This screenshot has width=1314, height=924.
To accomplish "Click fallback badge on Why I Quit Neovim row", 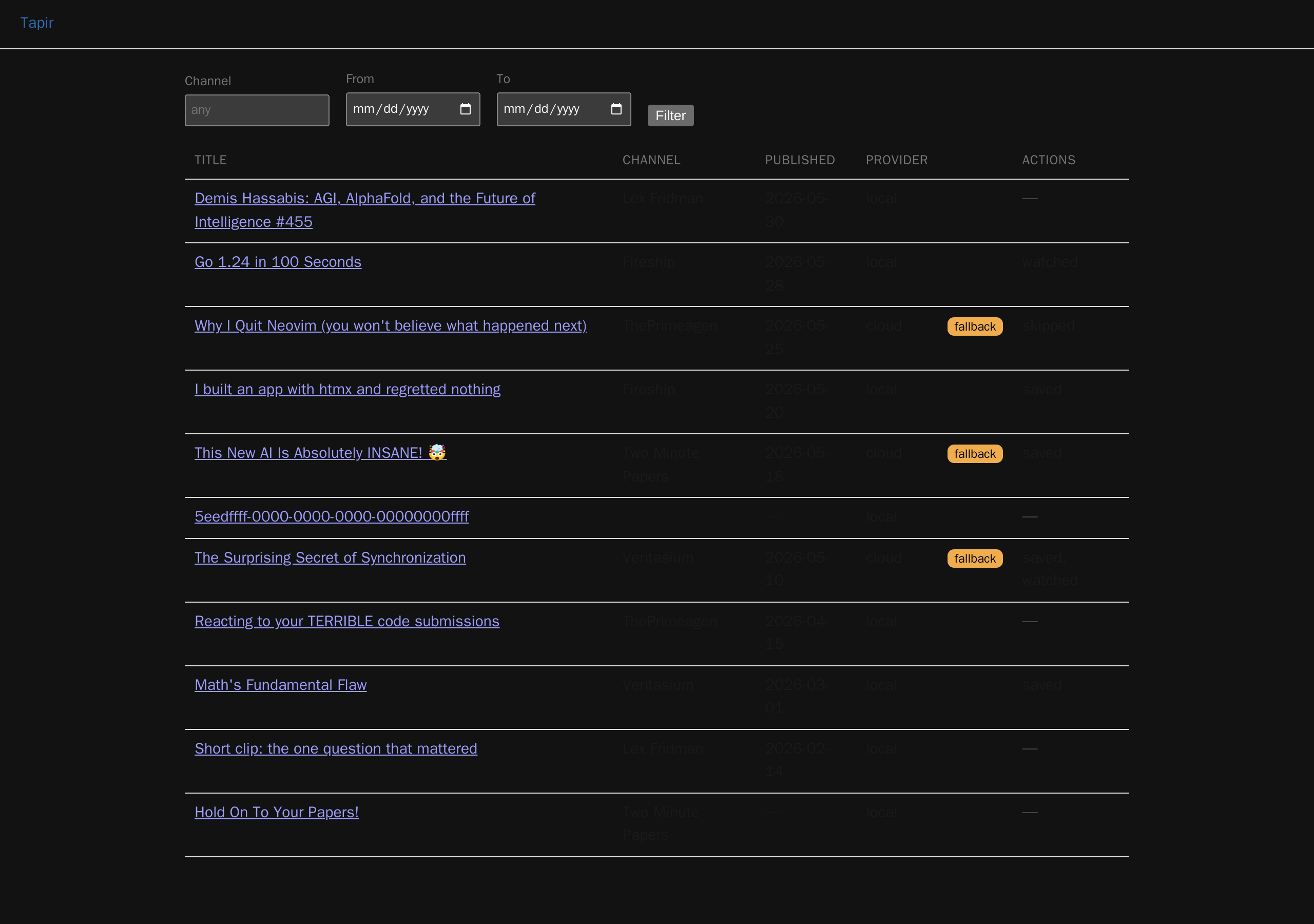I will [975, 326].
